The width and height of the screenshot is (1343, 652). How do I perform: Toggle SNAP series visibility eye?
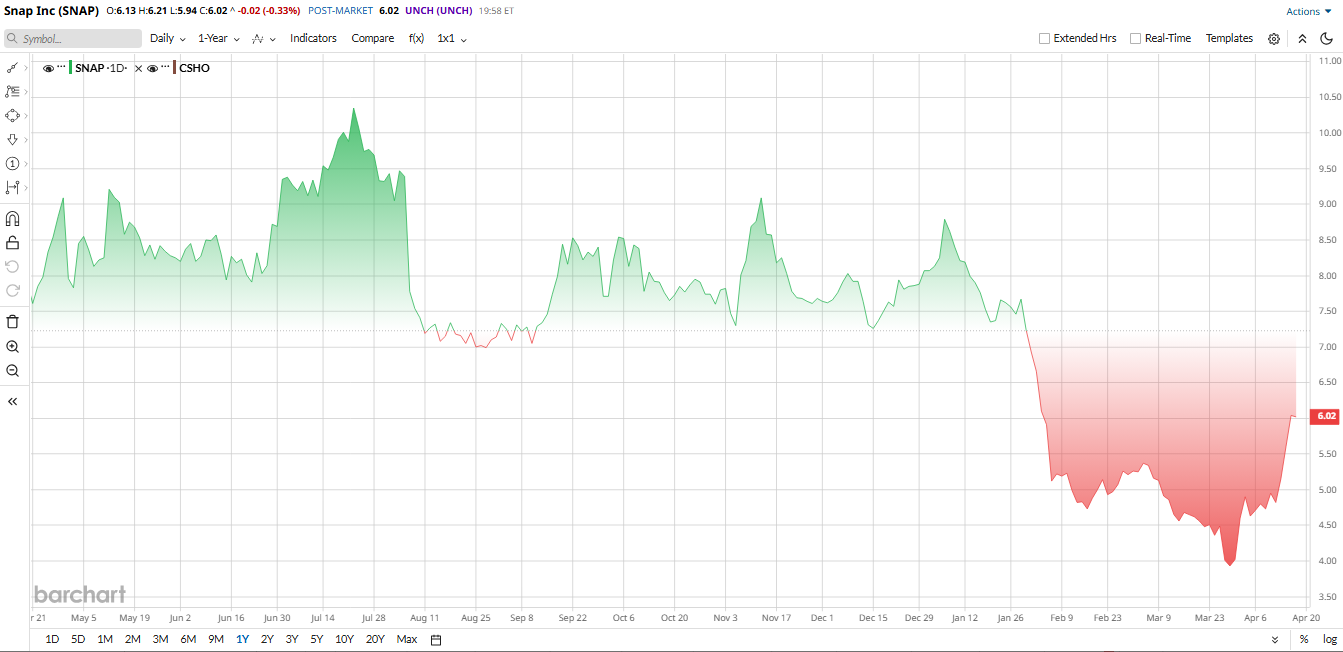(x=48, y=68)
